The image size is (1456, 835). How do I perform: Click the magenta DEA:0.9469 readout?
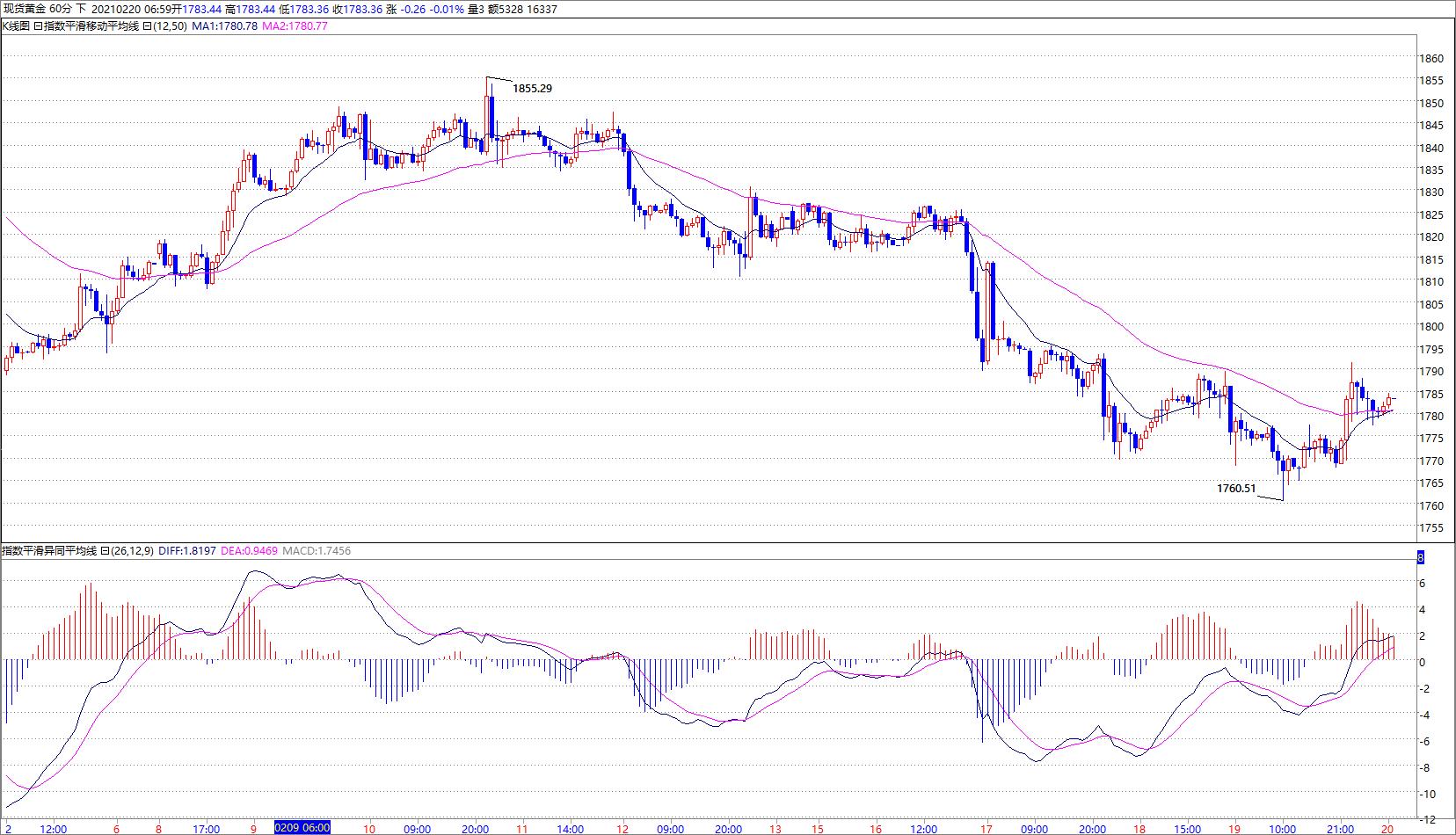[x=250, y=551]
